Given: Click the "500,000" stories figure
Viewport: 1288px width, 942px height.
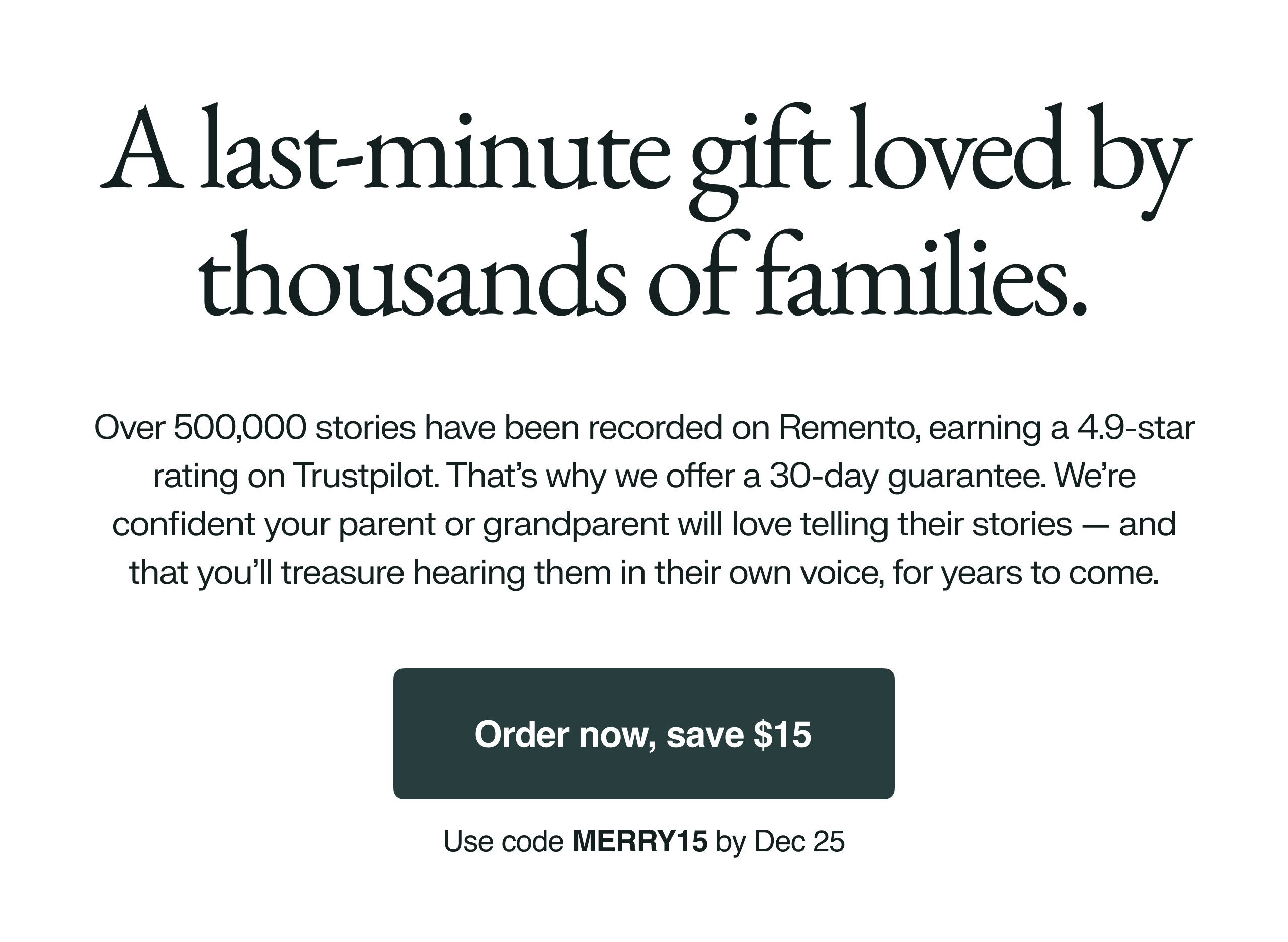Looking at the screenshot, I should [240, 428].
